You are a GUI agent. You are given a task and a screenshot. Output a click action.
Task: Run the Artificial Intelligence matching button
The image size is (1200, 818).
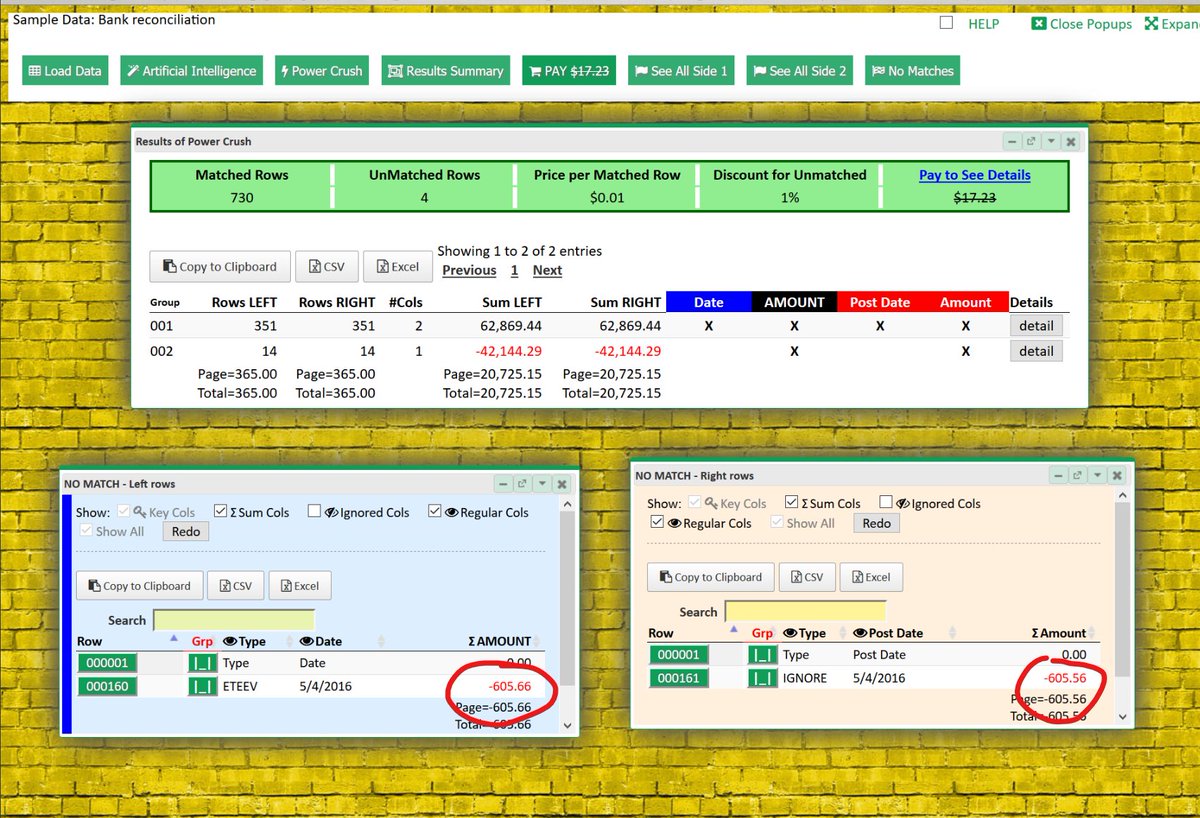(192, 71)
